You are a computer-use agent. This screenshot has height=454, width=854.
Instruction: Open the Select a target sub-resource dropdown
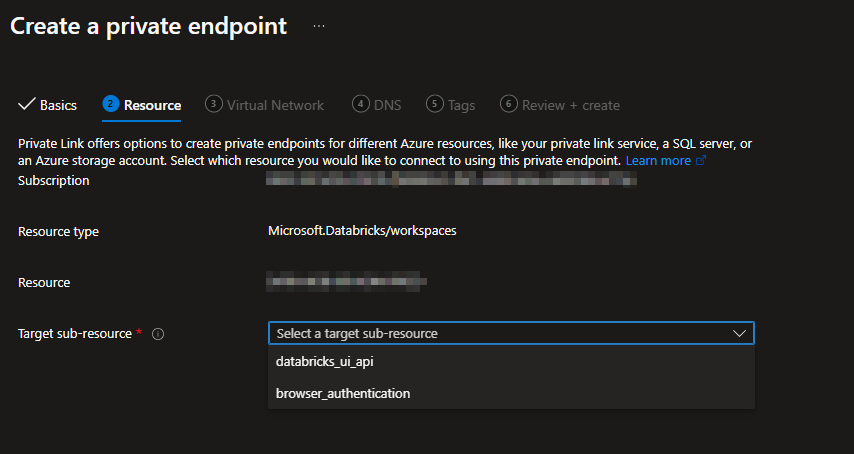[x=511, y=333]
